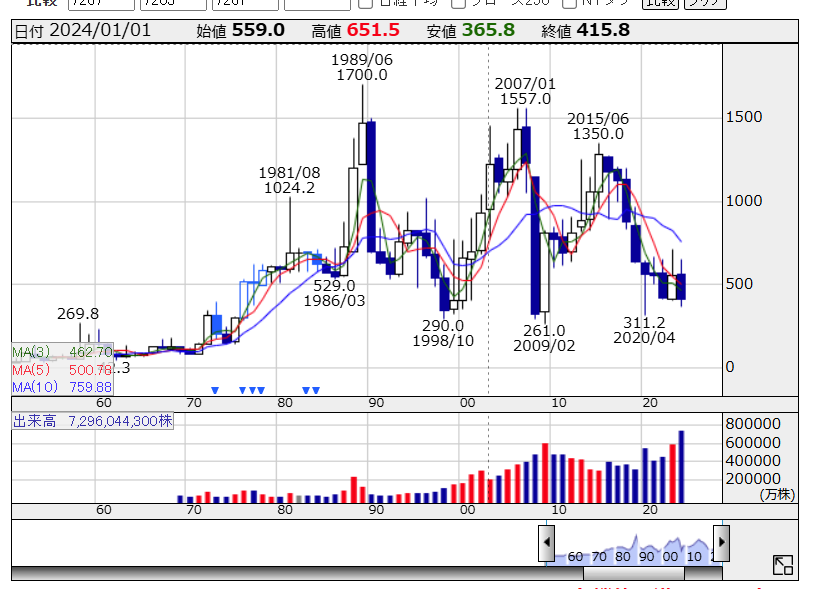
Task: Click the left range handle arrow
Action: [547, 542]
